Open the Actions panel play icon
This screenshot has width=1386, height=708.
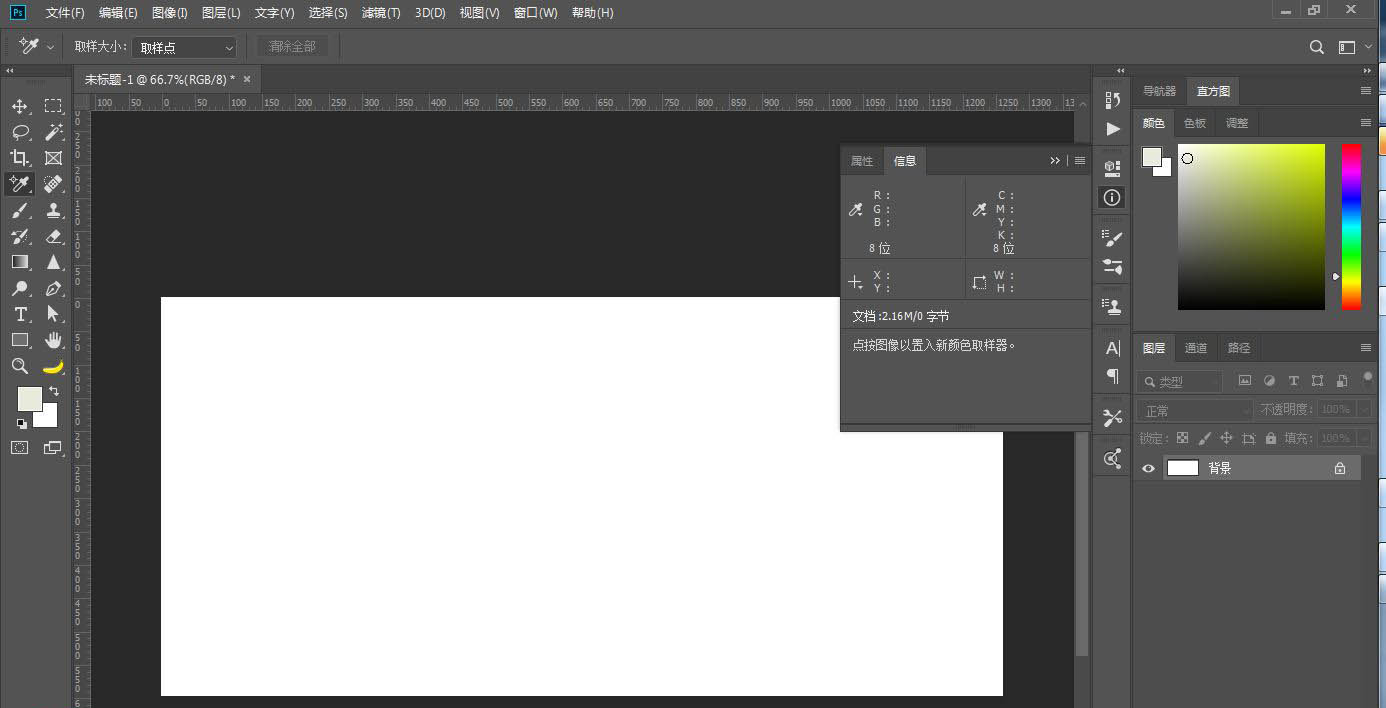pos(1113,129)
